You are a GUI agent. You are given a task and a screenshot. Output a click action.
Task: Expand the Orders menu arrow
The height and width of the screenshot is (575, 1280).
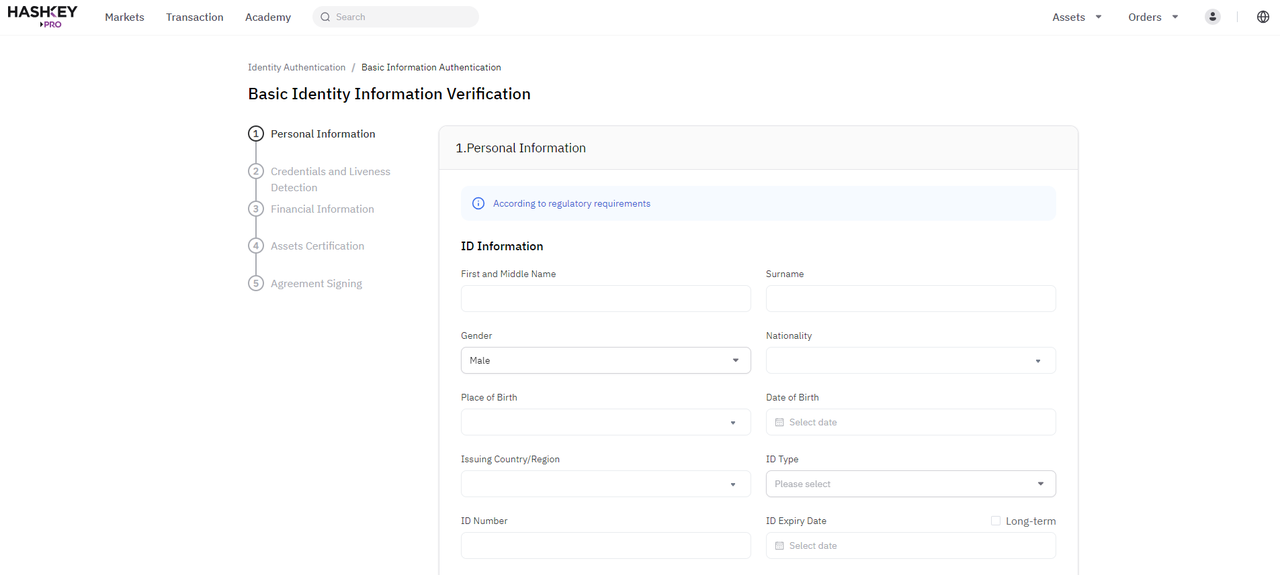(x=1175, y=17)
